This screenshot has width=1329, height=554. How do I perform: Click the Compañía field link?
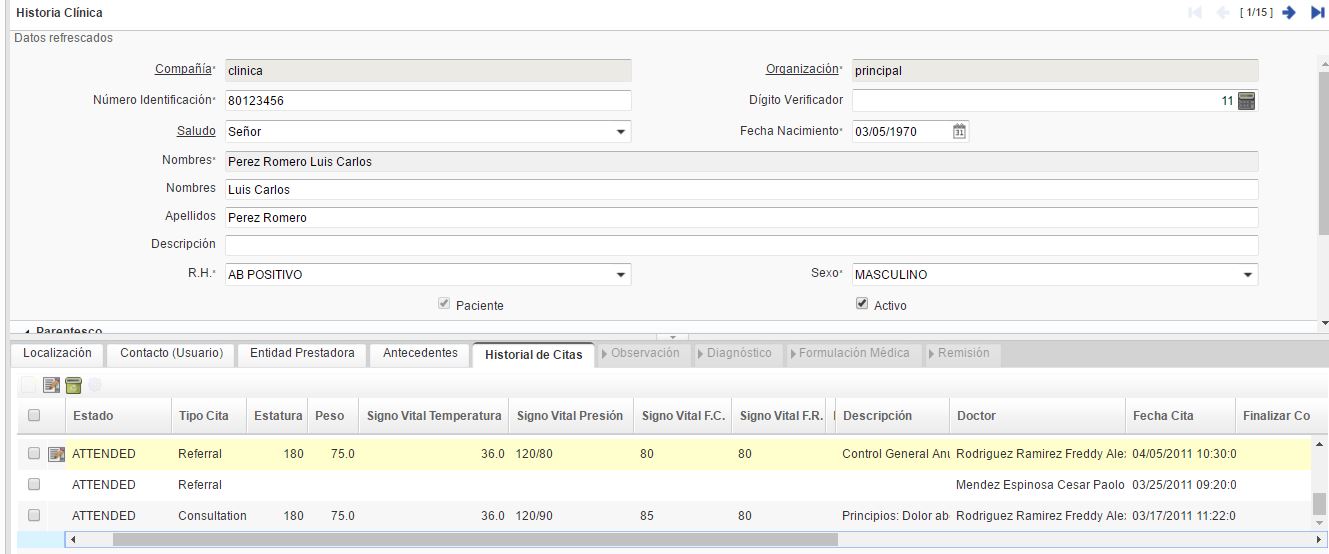tap(182, 69)
